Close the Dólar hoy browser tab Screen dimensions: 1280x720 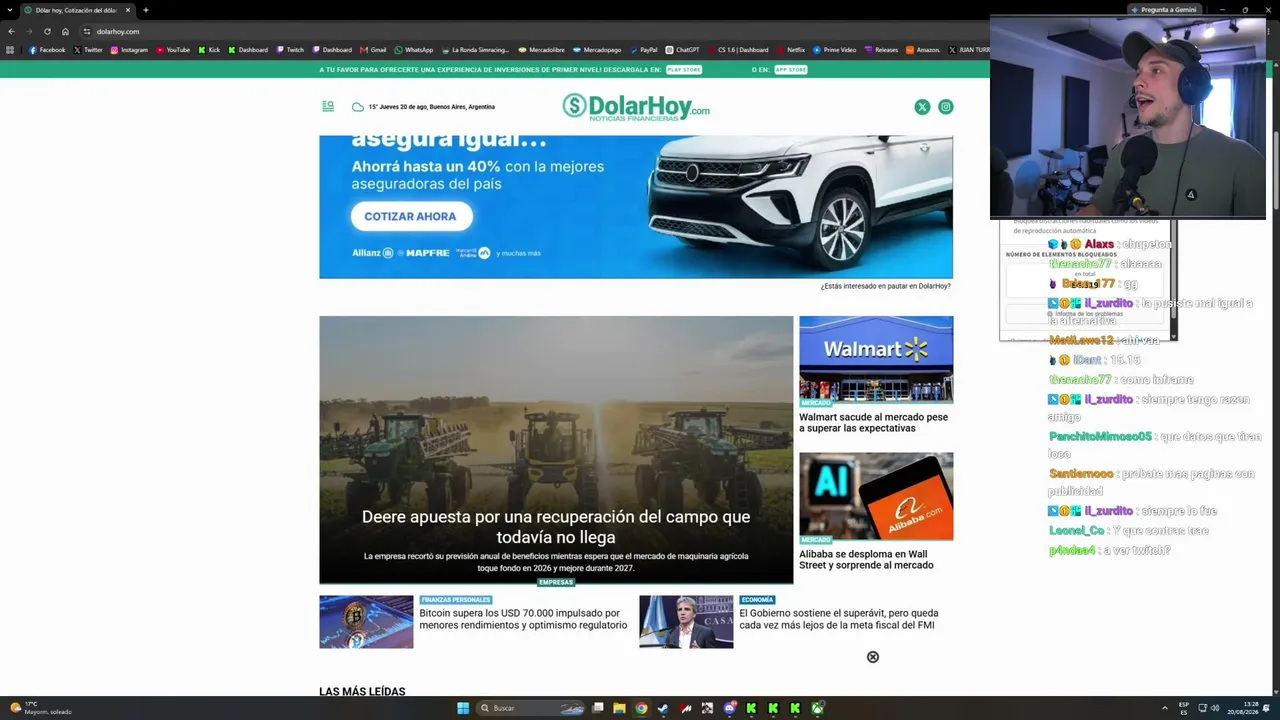[128, 10]
